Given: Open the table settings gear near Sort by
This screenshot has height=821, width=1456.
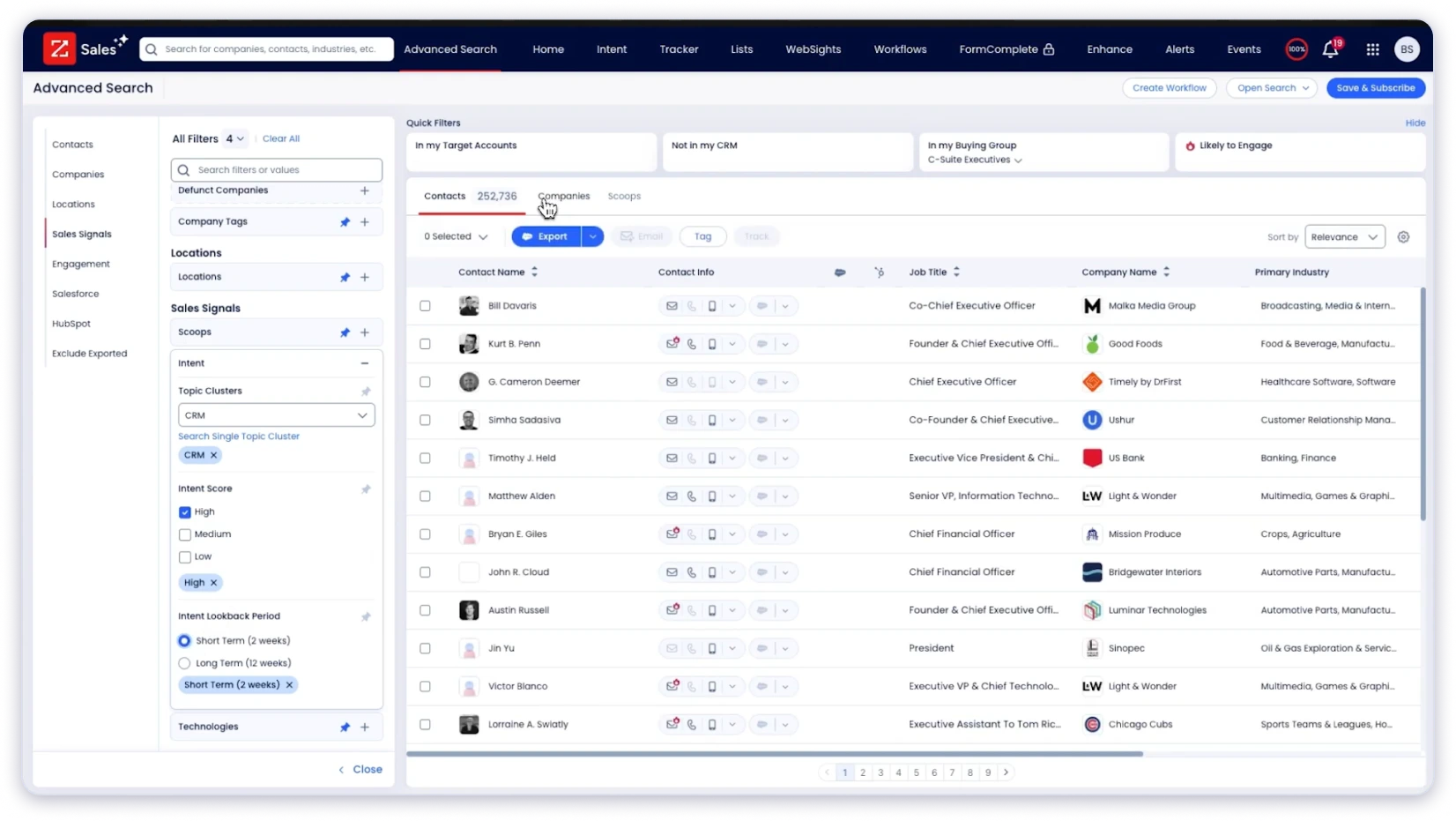Looking at the screenshot, I should coord(1403,236).
